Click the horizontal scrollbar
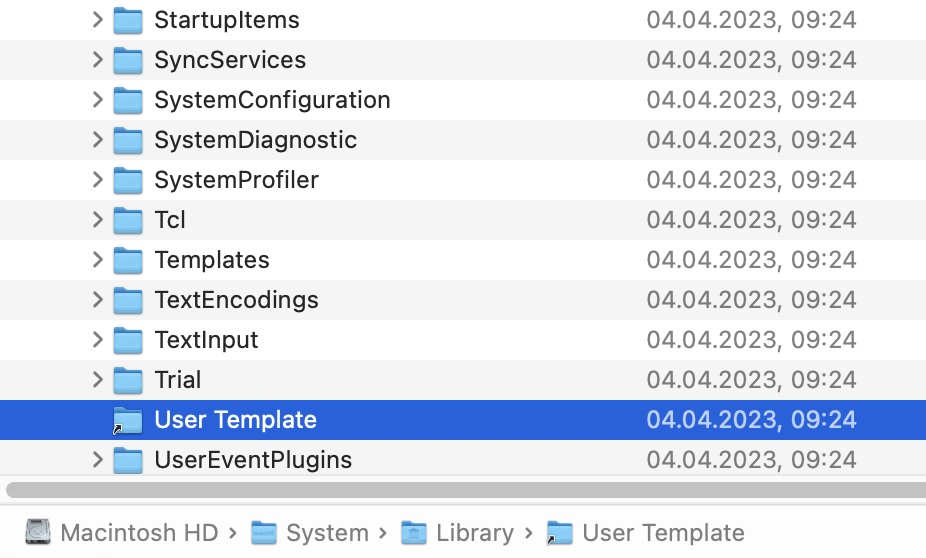Screen dimensions: 926x558 (466, 490)
